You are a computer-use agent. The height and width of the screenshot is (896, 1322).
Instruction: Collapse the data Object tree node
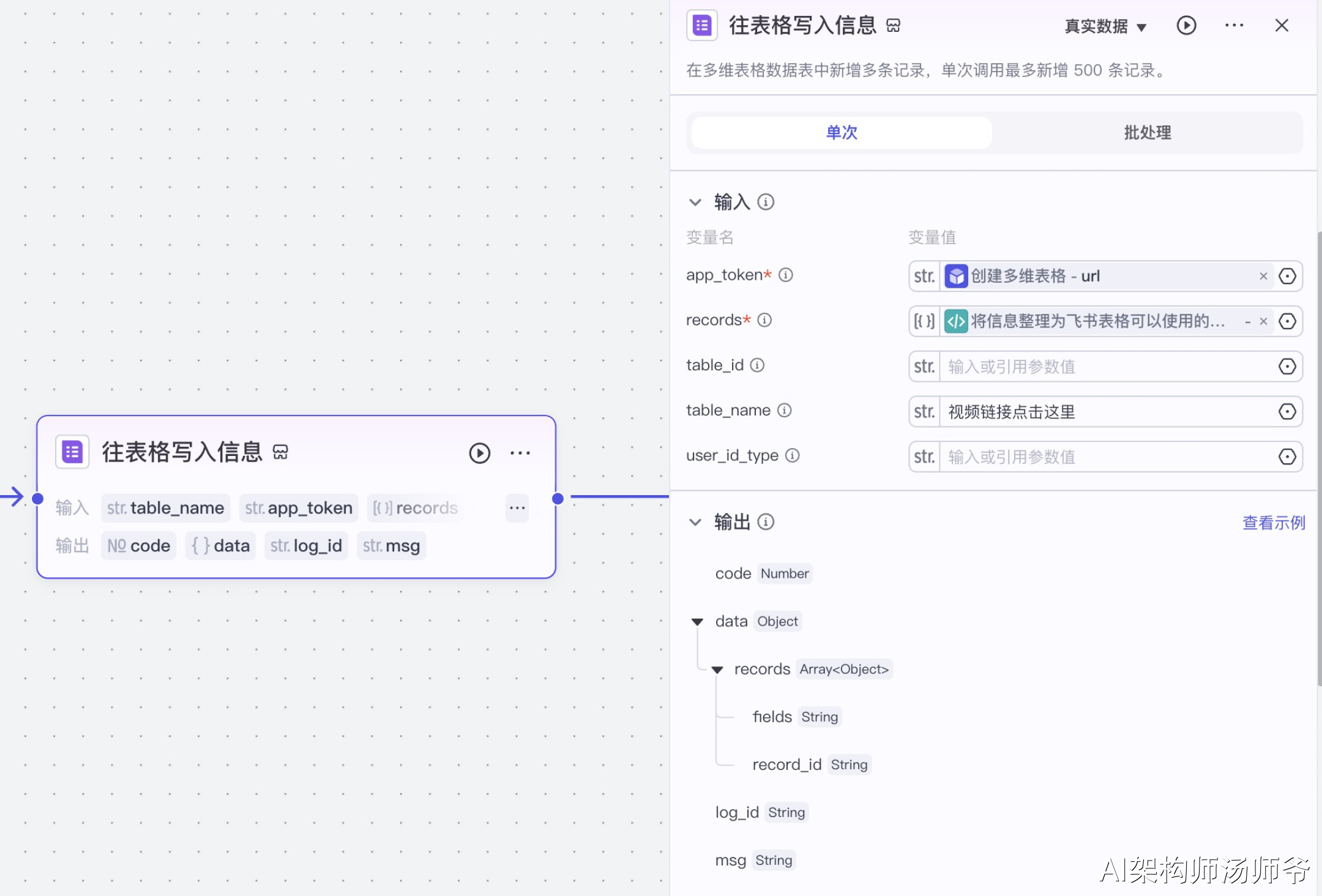(x=697, y=622)
